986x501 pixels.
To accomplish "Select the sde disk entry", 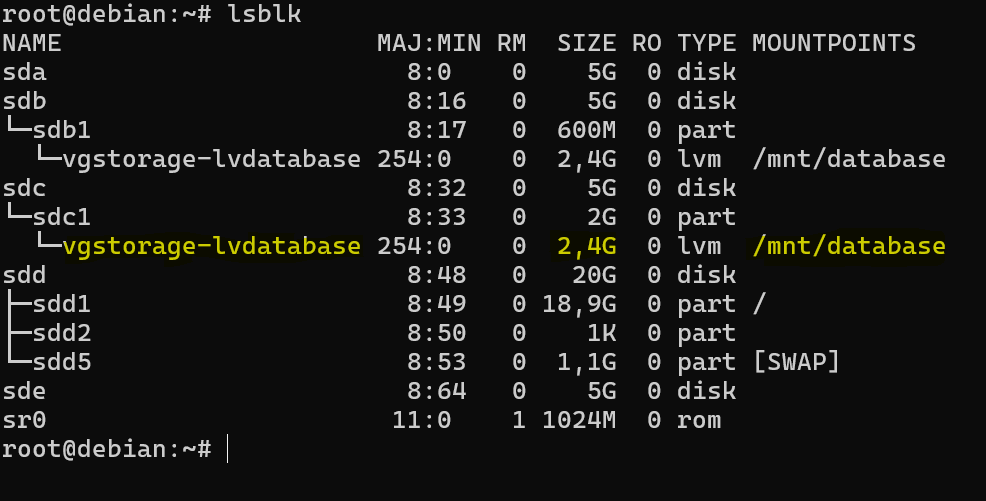I will point(25,391).
